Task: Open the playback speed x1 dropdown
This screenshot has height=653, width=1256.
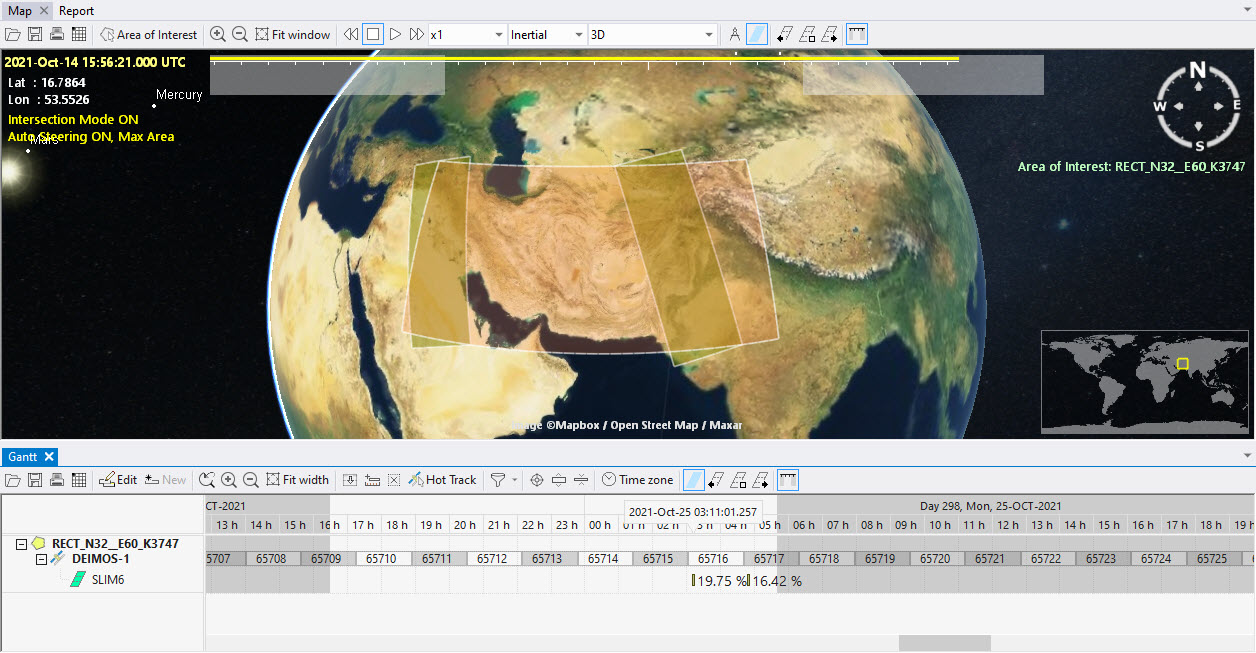Action: (x=467, y=34)
